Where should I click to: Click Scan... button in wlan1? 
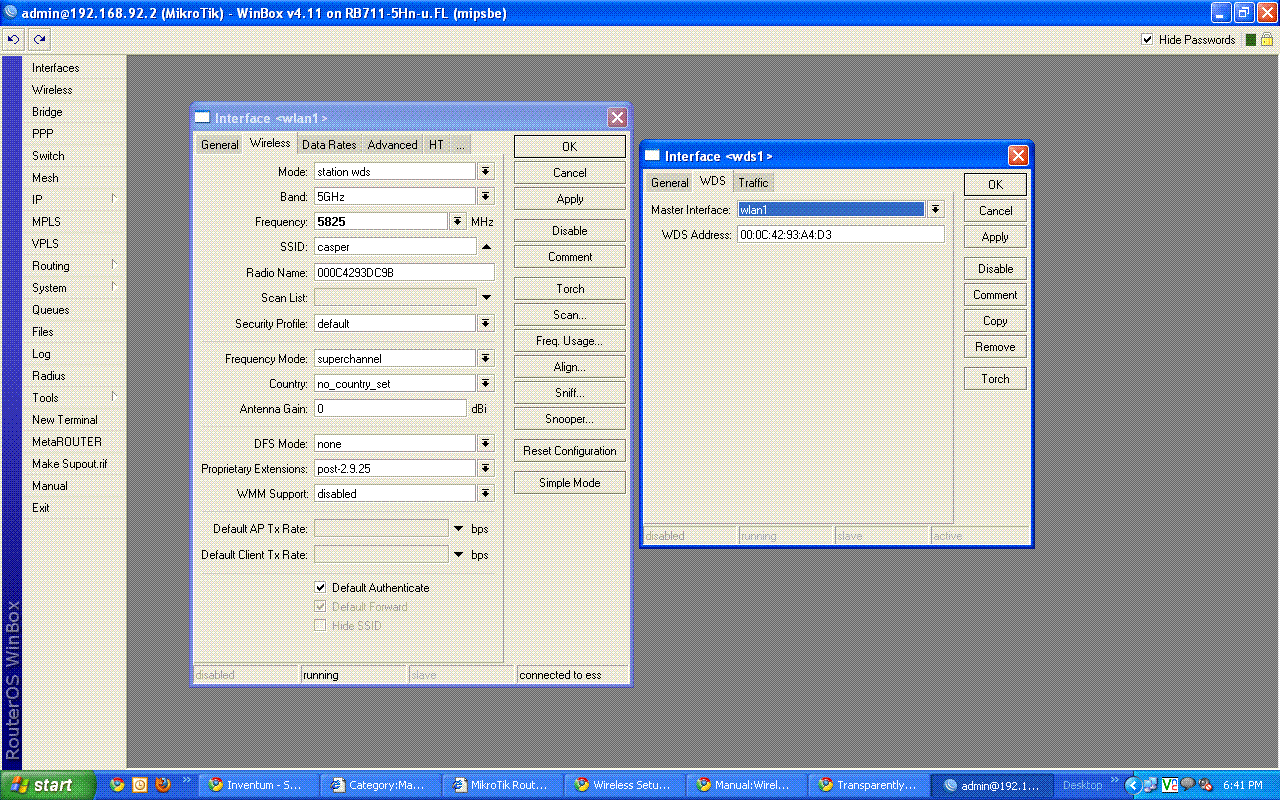pyautogui.click(x=570, y=315)
